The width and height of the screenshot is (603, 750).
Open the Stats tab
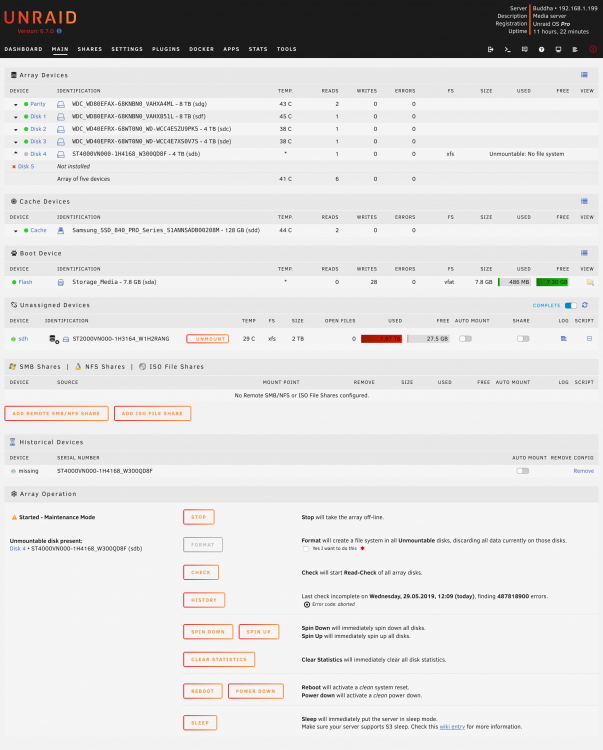coord(258,49)
